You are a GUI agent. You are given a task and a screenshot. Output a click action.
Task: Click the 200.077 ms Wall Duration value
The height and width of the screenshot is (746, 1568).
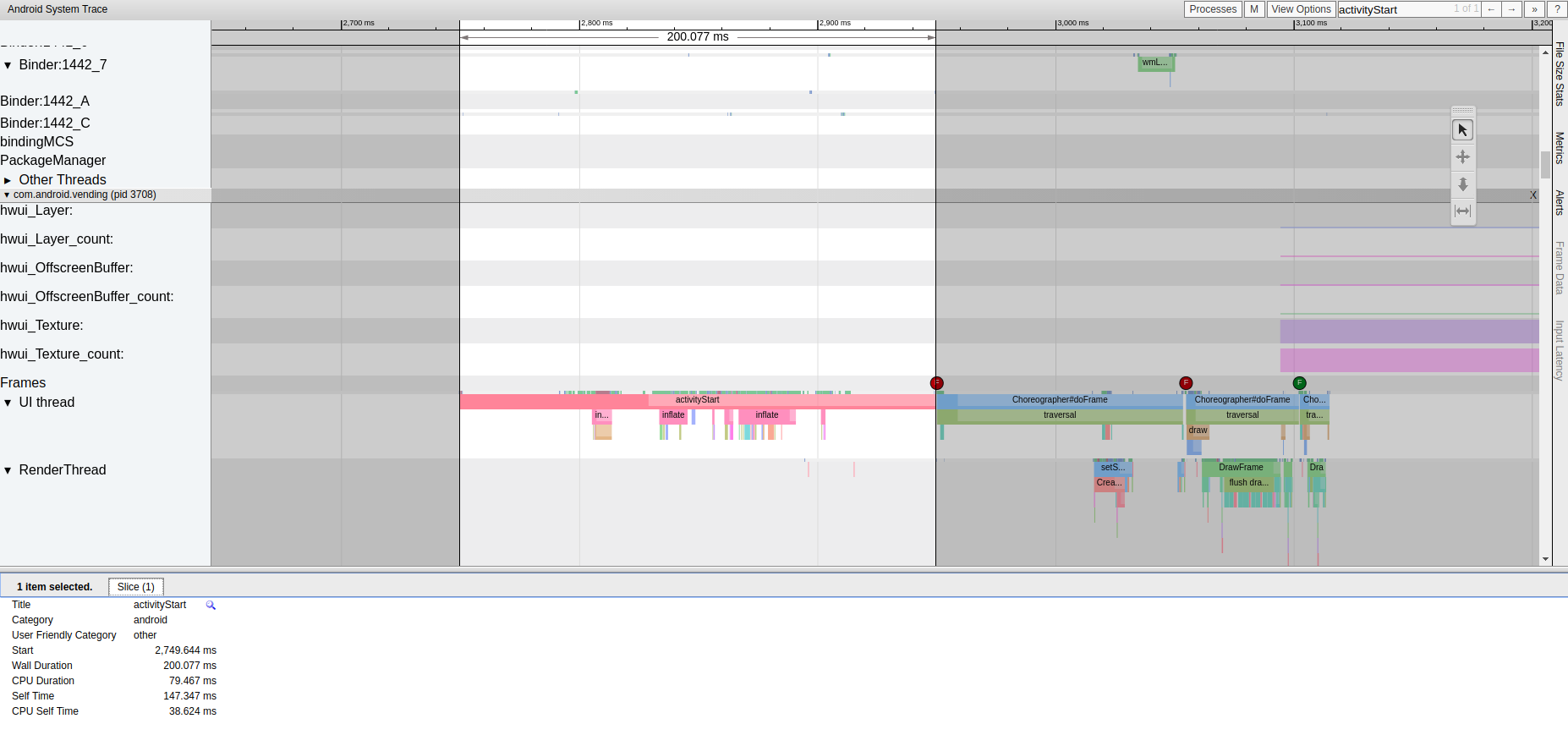[x=189, y=666]
